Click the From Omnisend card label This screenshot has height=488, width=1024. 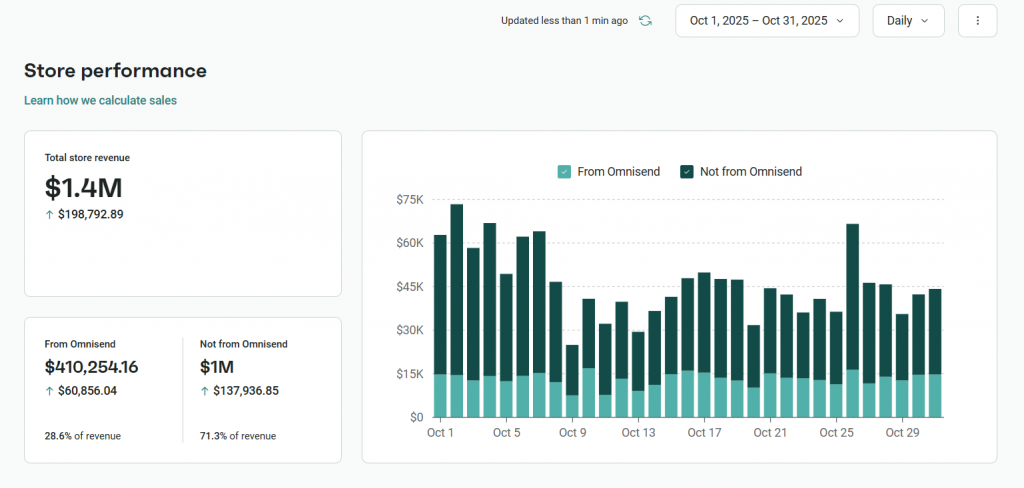click(x=80, y=344)
